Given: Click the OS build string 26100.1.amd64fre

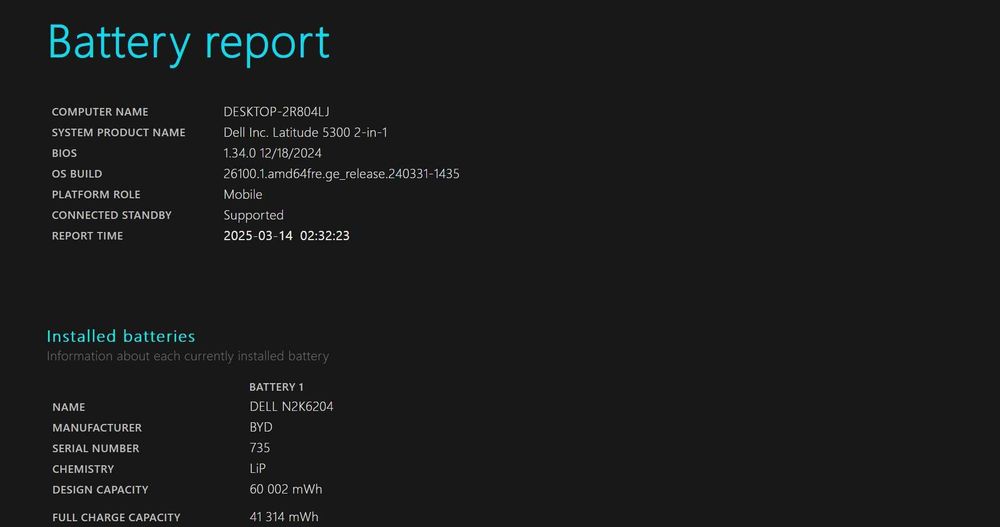Looking at the screenshot, I should tap(341, 174).
